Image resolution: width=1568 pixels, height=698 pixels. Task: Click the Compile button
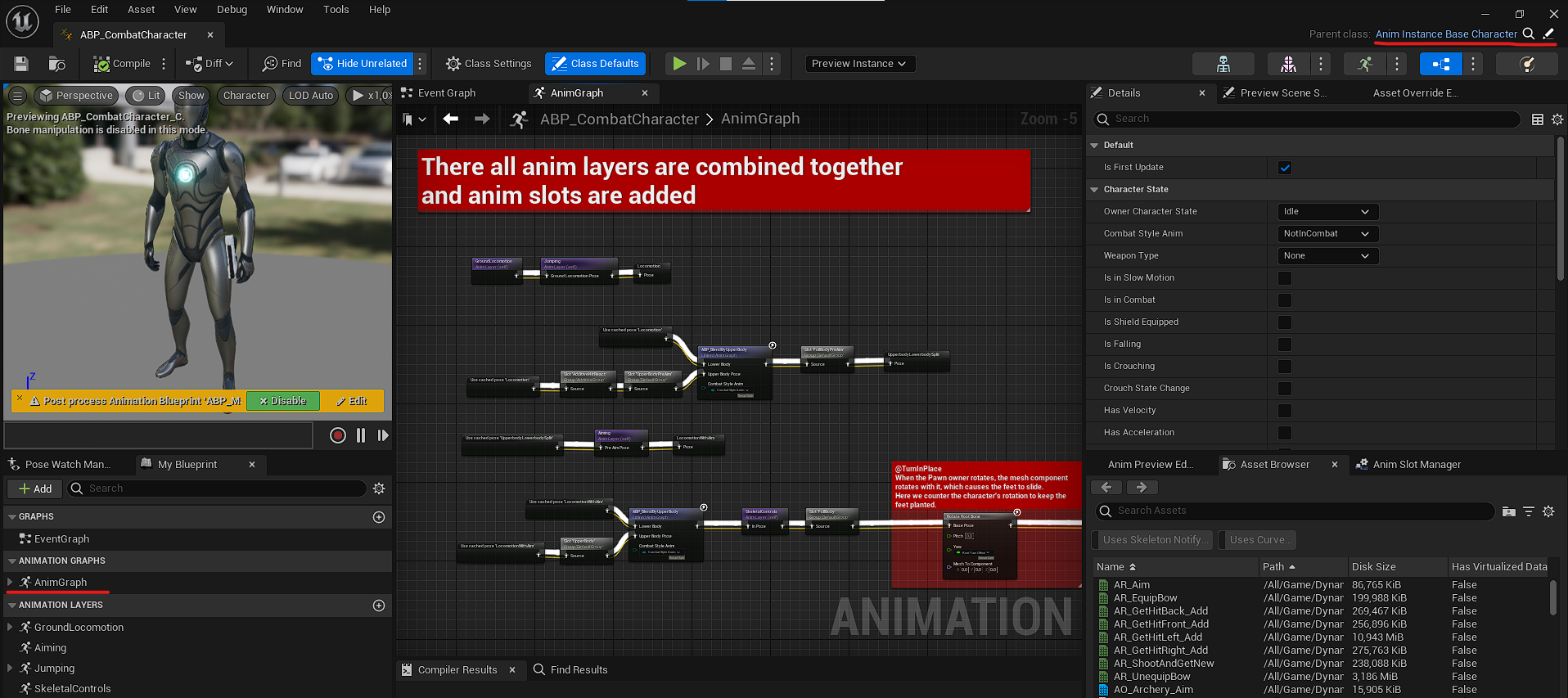pyautogui.click(x=122, y=64)
